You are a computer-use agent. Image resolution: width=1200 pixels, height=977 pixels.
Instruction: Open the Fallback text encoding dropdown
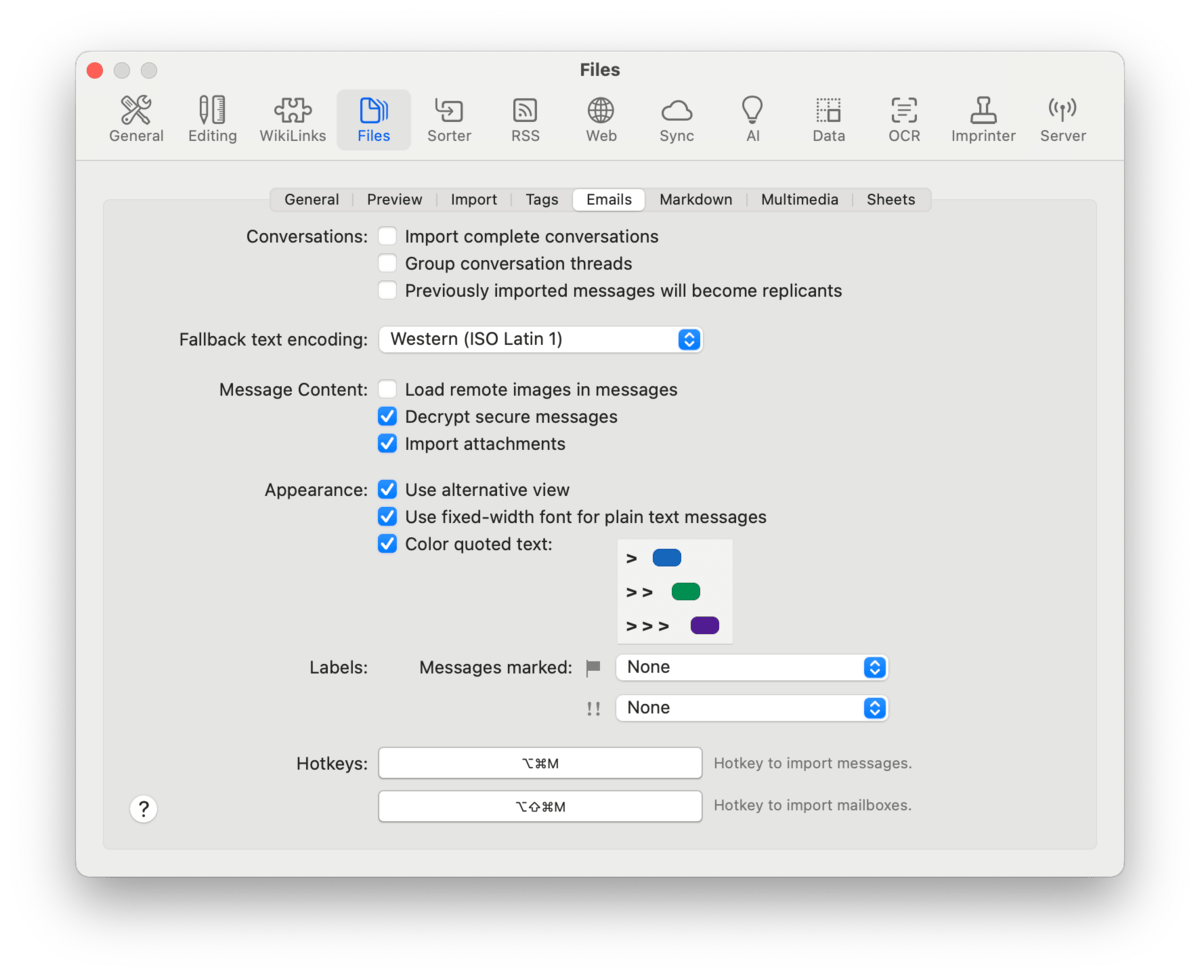[540, 340]
